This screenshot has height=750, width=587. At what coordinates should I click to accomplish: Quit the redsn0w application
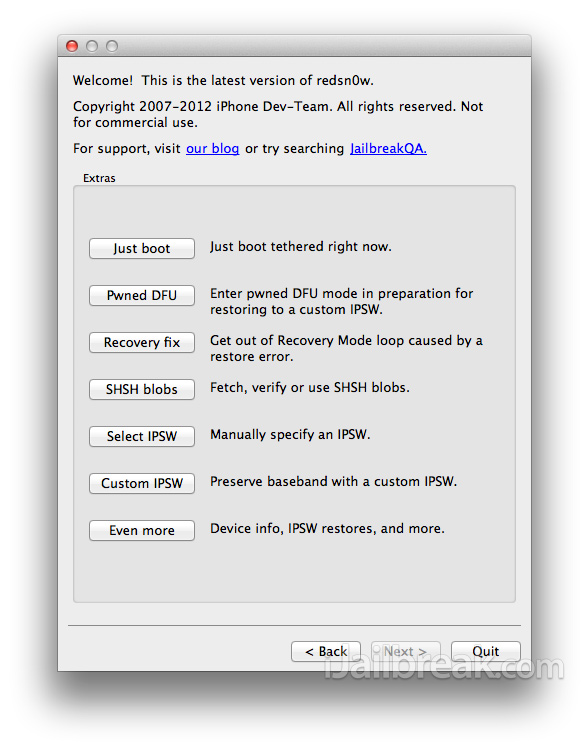(486, 651)
